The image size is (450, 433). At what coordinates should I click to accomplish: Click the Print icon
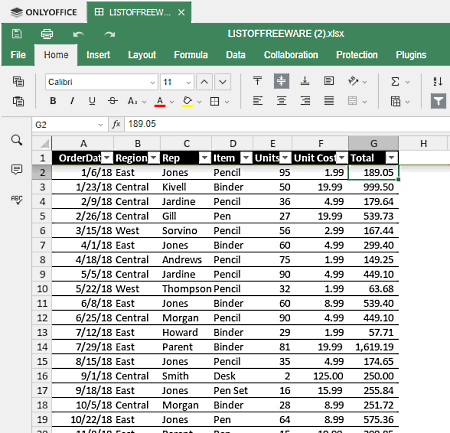[x=47, y=34]
